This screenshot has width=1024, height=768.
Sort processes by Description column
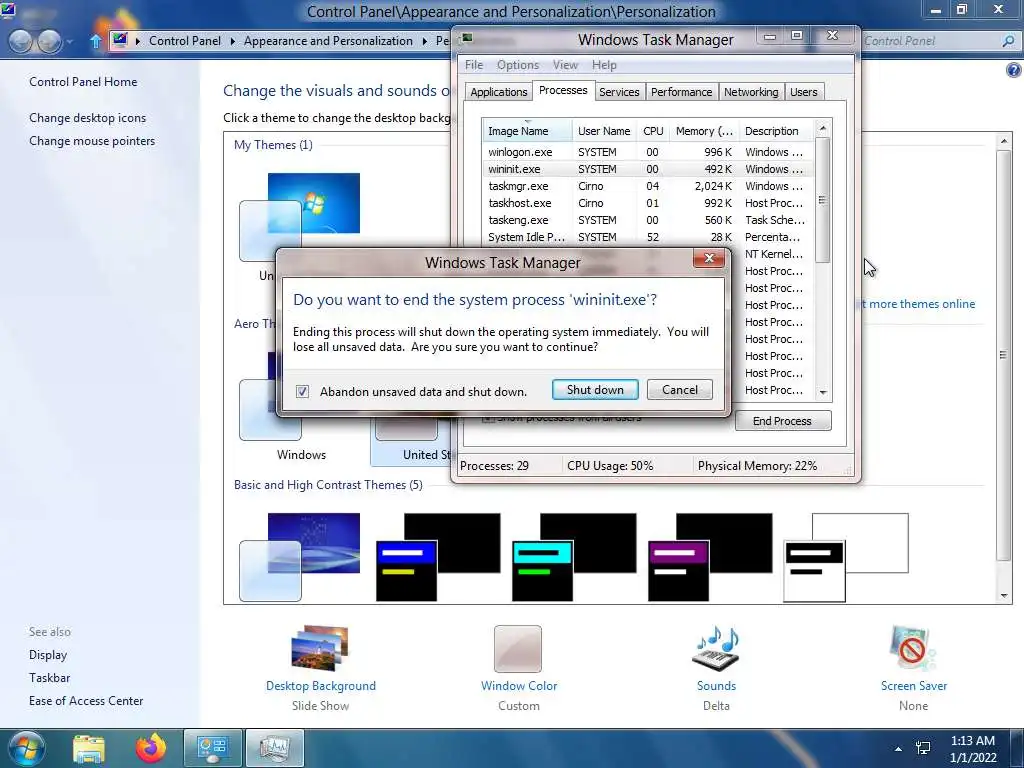[776, 131]
